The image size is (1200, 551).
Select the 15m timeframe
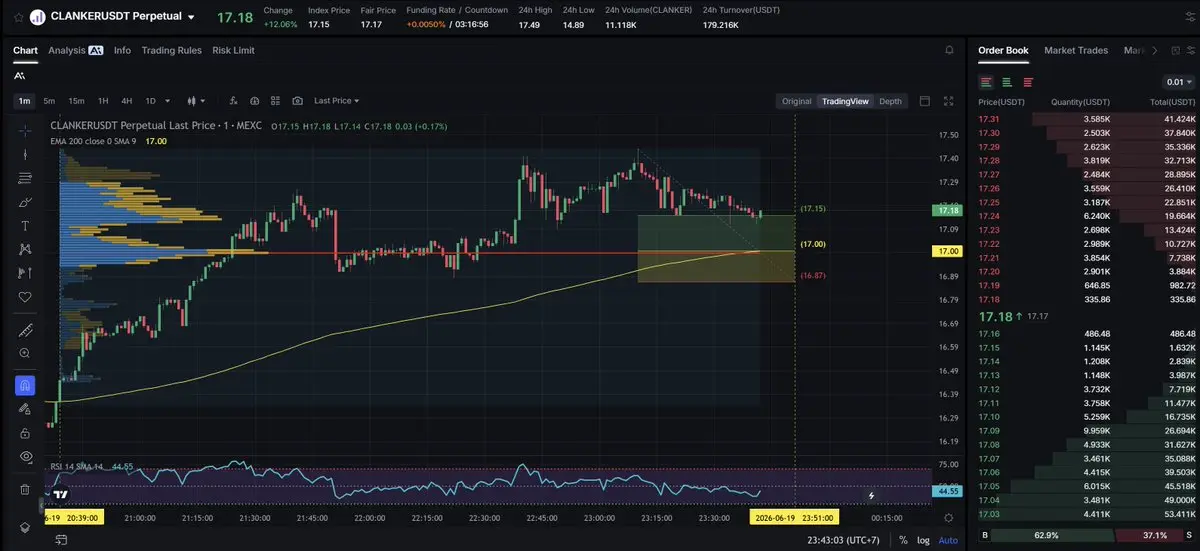76,101
